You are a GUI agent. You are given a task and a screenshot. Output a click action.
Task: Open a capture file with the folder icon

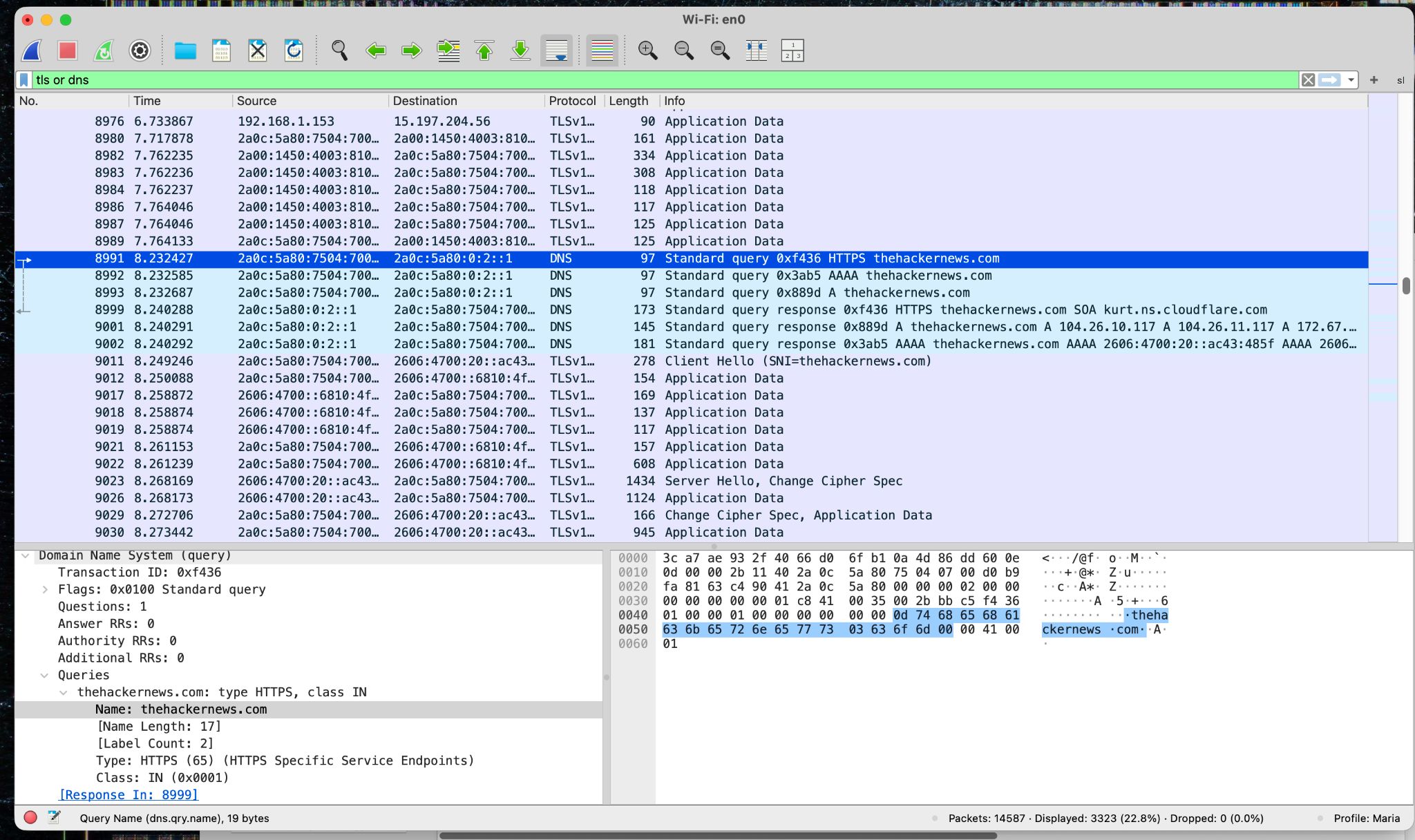click(185, 50)
